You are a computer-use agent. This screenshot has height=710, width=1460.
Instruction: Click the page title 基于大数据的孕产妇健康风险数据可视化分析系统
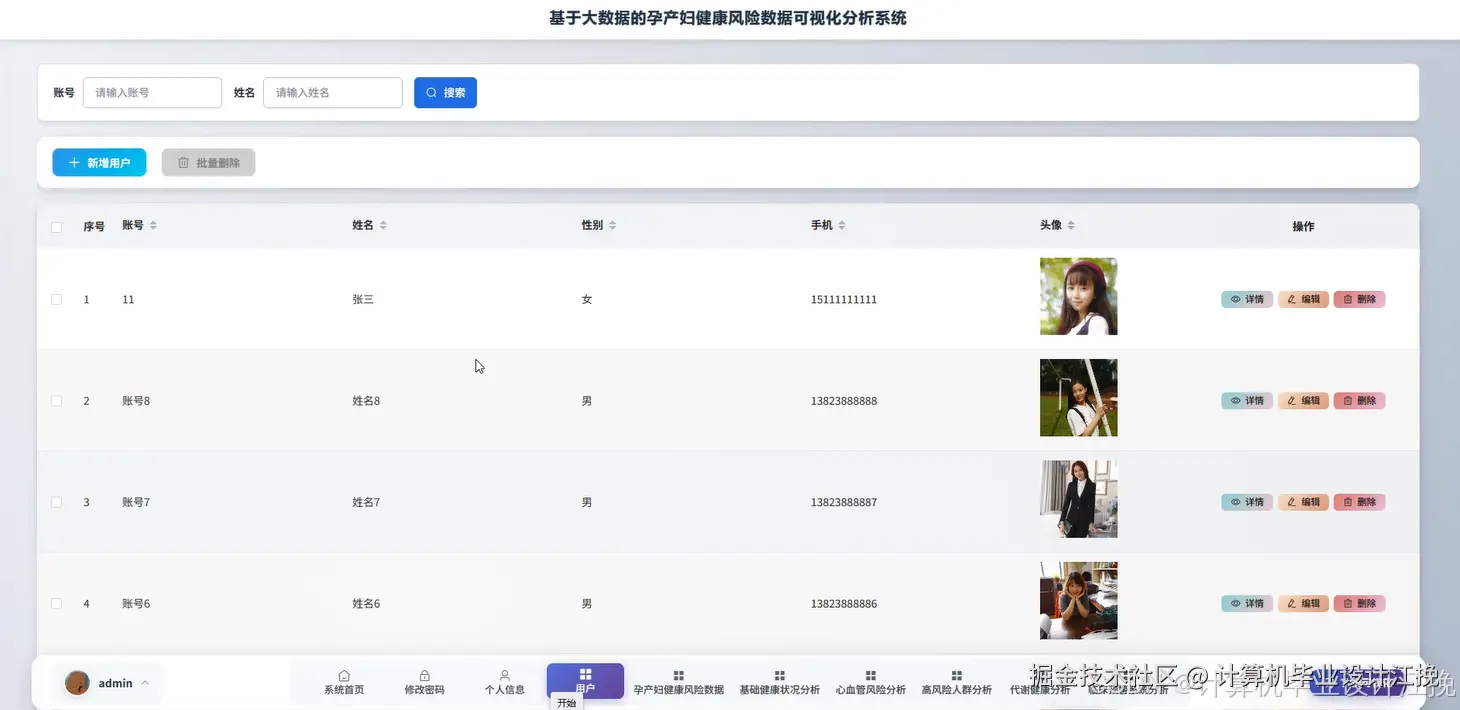[728, 18]
